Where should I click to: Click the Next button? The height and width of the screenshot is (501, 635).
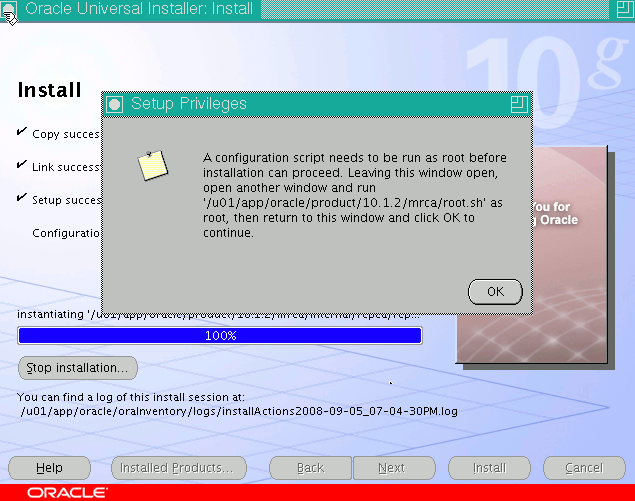click(394, 468)
